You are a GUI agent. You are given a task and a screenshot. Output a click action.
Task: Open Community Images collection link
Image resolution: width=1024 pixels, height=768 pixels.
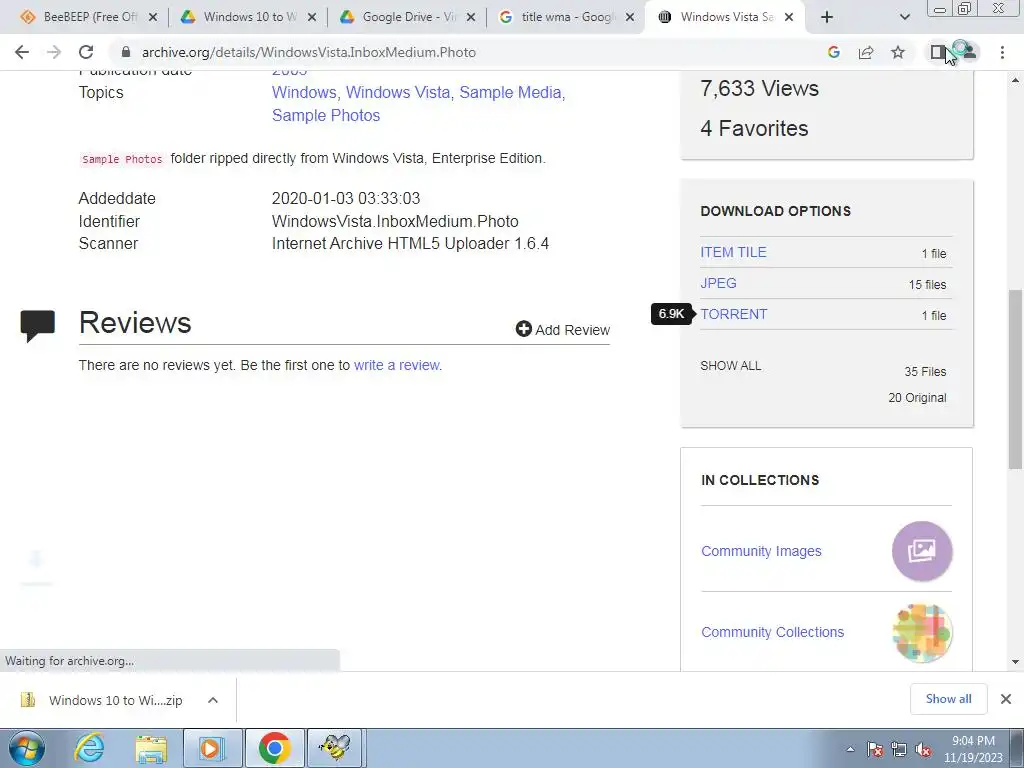click(x=761, y=551)
